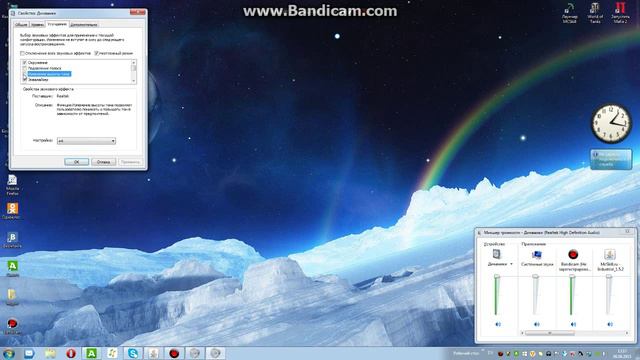Mute the Динамики device in mixer
The height and width of the screenshot is (360, 640).
tap(498, 324)
